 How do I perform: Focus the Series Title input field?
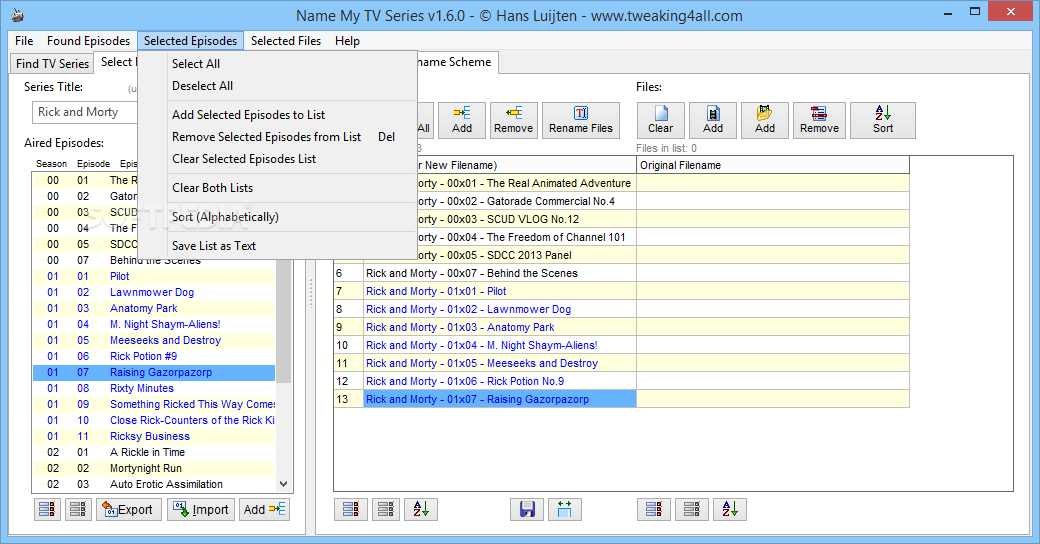pos(85,112)
